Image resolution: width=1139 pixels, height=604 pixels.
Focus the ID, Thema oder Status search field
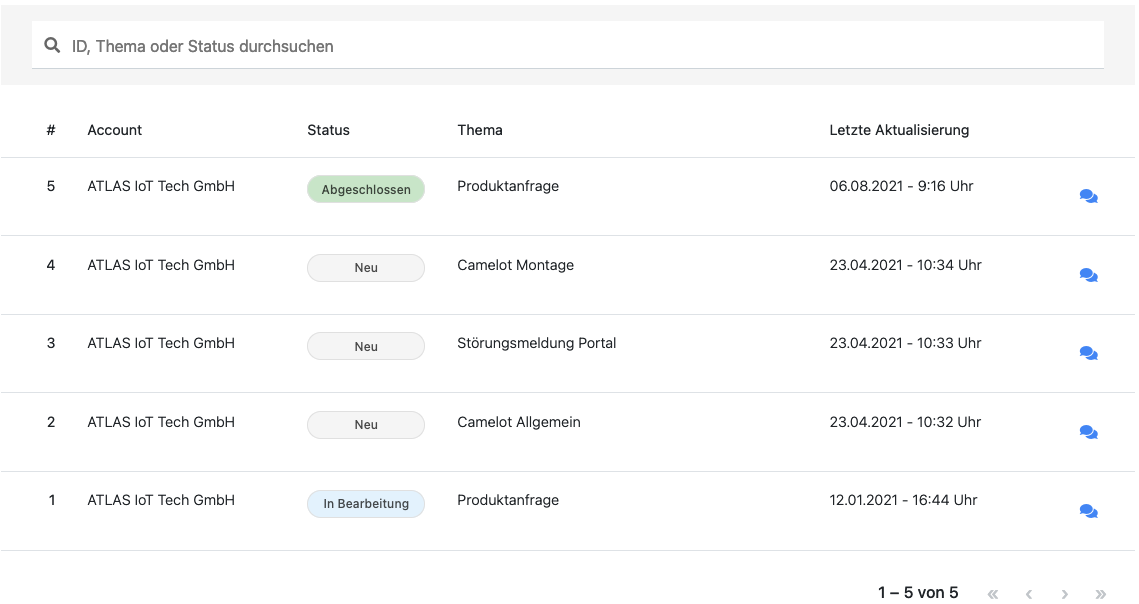coord(580,46)
